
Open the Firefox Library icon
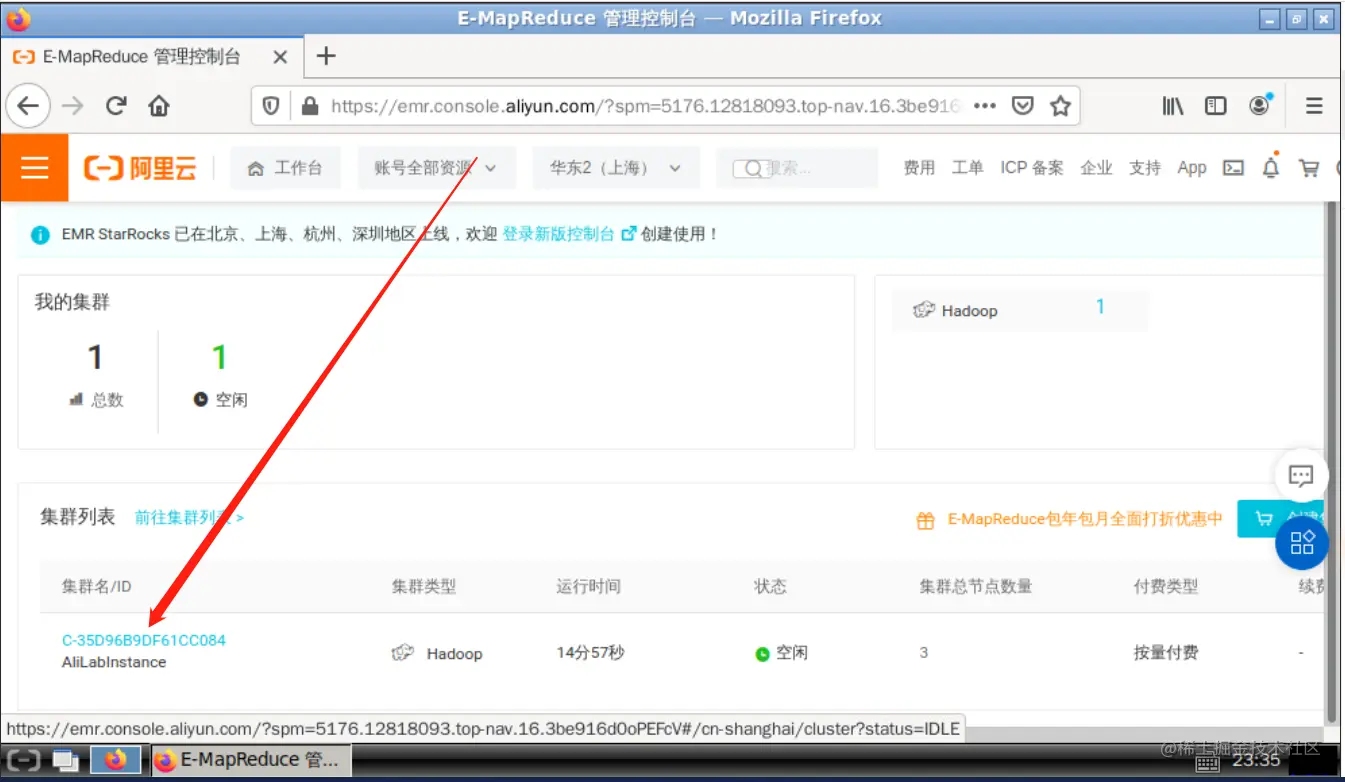[x=1173, y=105]
